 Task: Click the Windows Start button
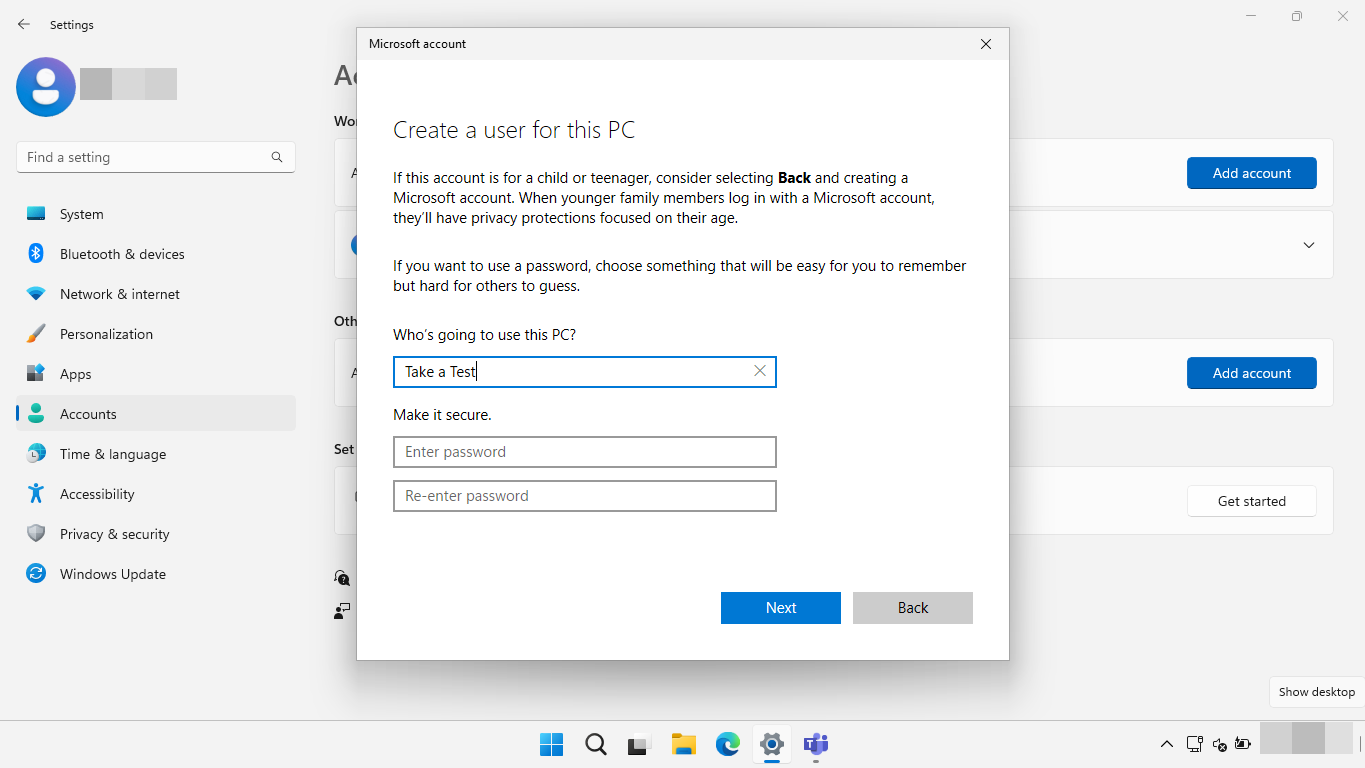551,744
